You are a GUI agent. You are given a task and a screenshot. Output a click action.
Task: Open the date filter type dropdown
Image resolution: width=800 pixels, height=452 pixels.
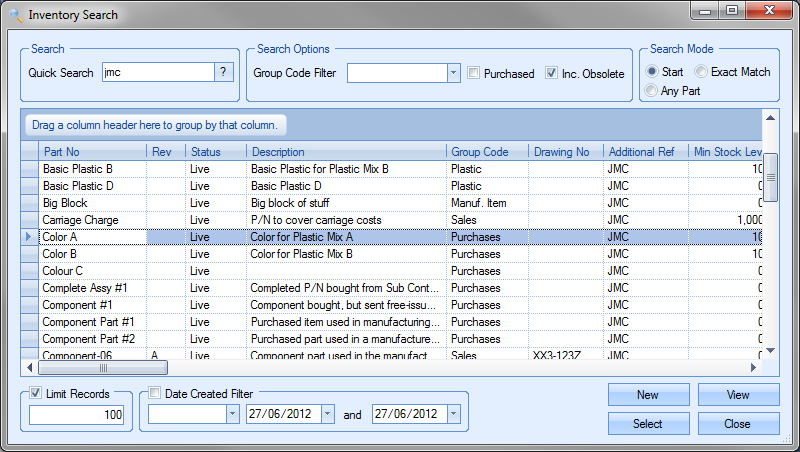[x=232, y=414]
